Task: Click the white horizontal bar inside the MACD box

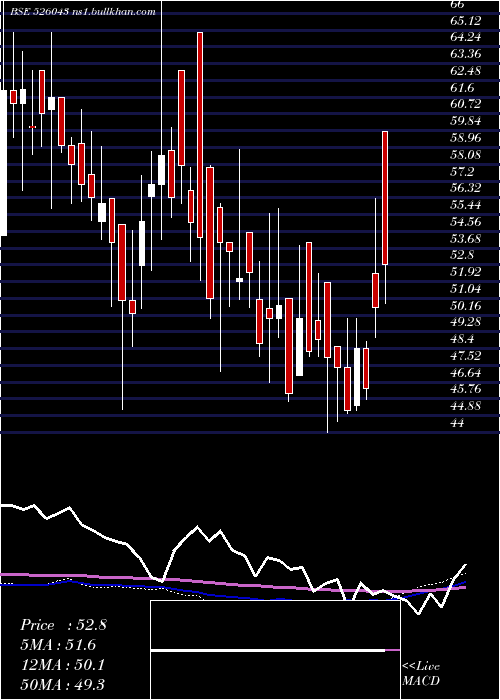Action: (x=268, y=650)
